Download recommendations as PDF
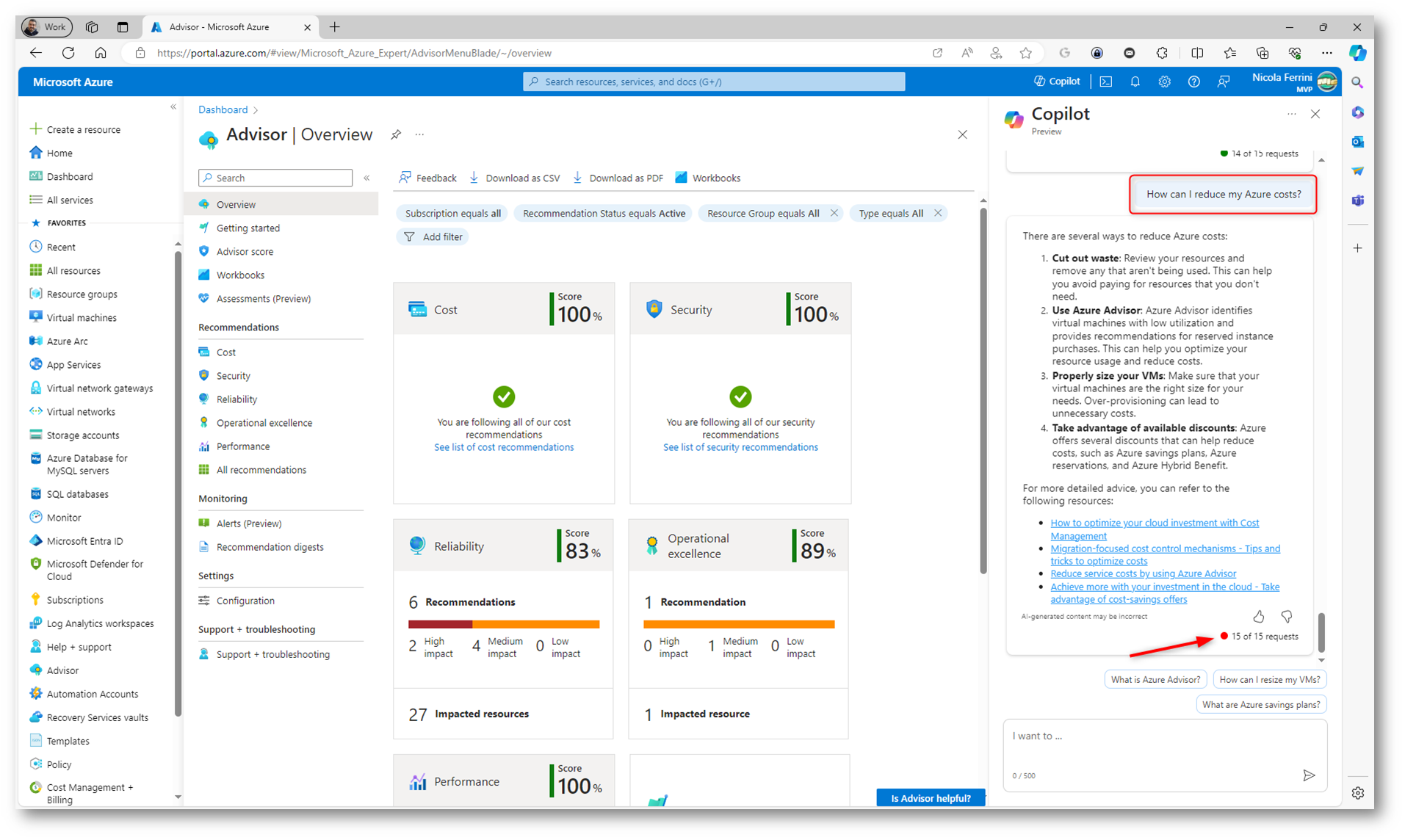 pos(618,178)
